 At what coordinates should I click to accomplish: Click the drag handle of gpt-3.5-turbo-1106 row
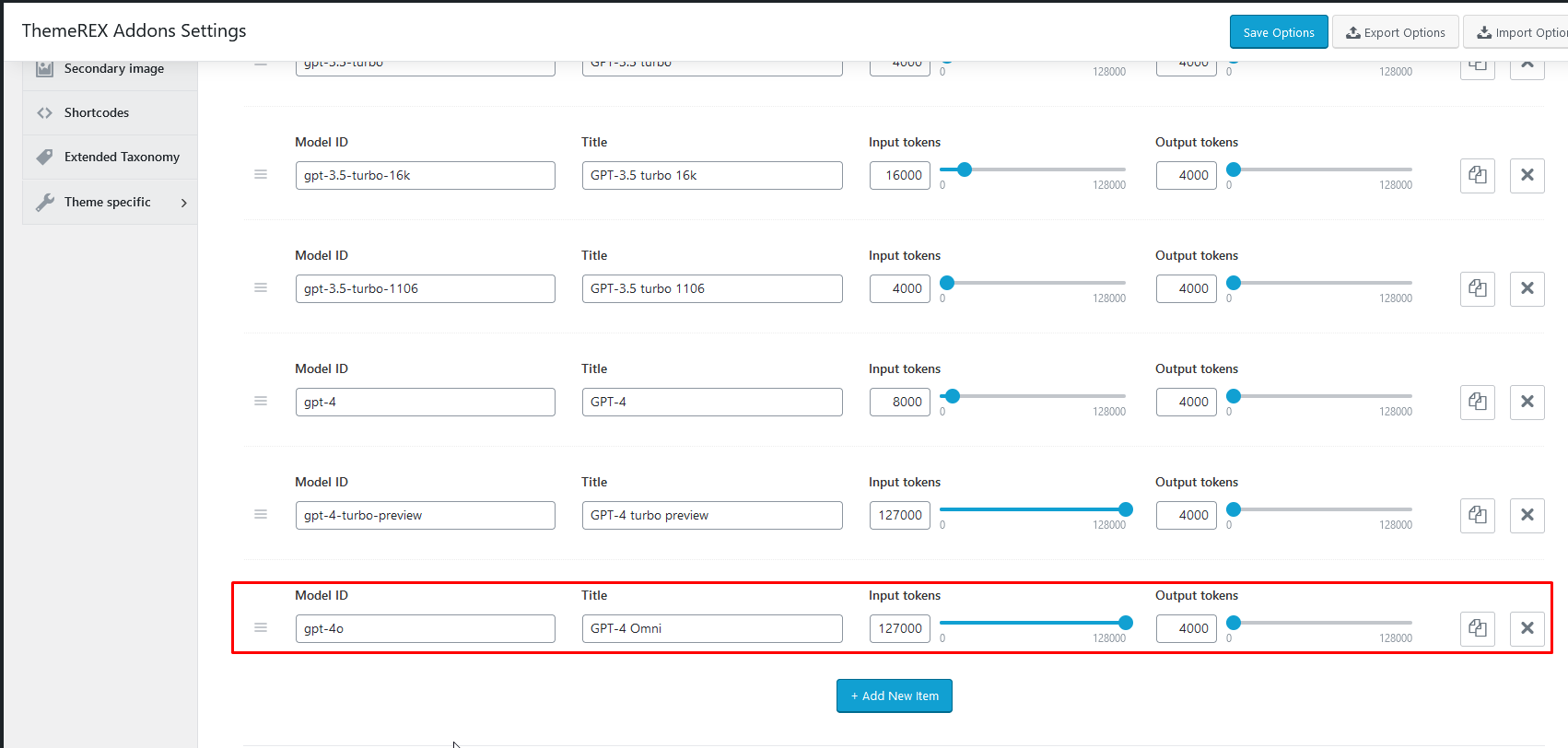click(261, 287)
